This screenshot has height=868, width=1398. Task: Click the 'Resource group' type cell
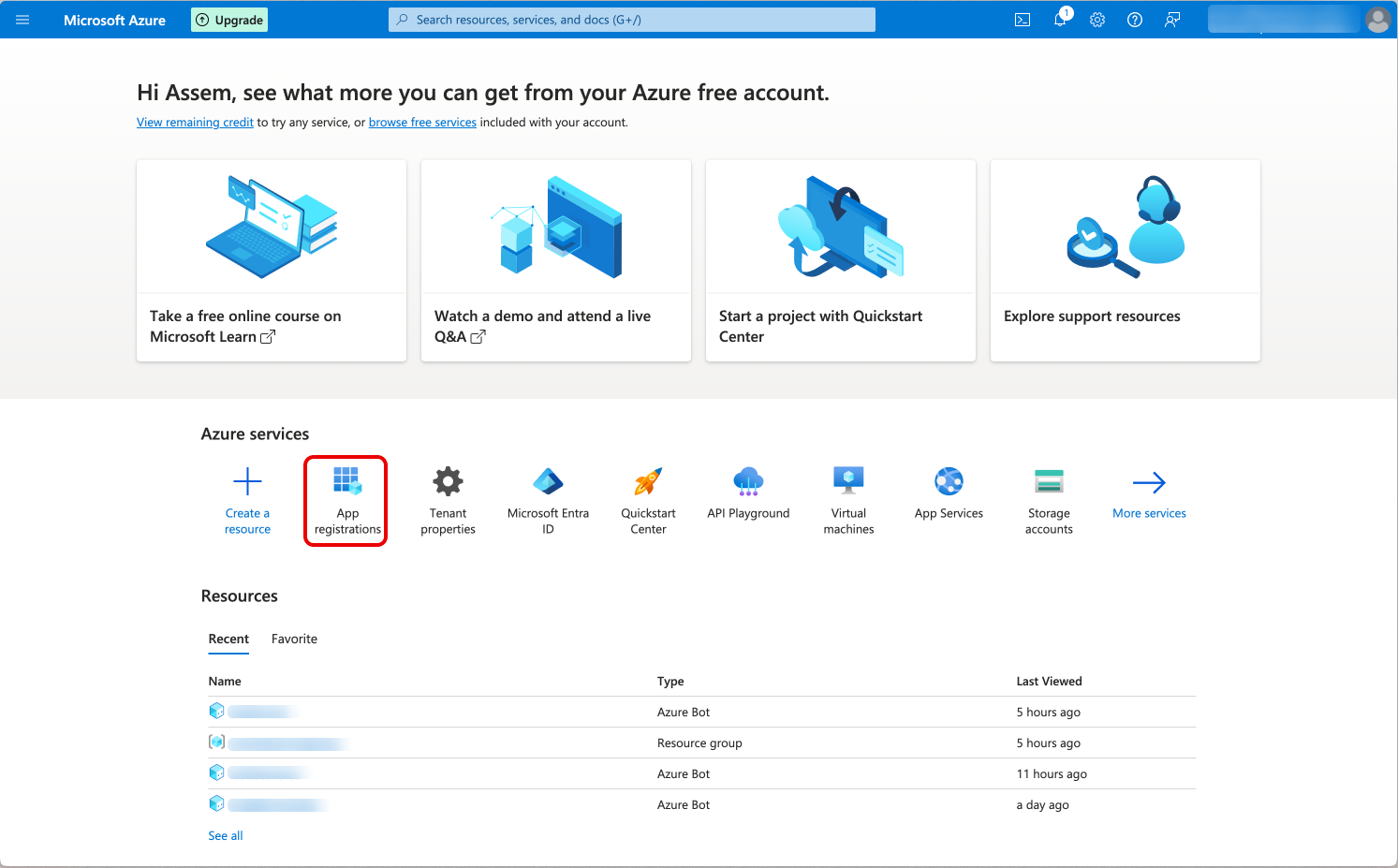(x=699, y=743)
